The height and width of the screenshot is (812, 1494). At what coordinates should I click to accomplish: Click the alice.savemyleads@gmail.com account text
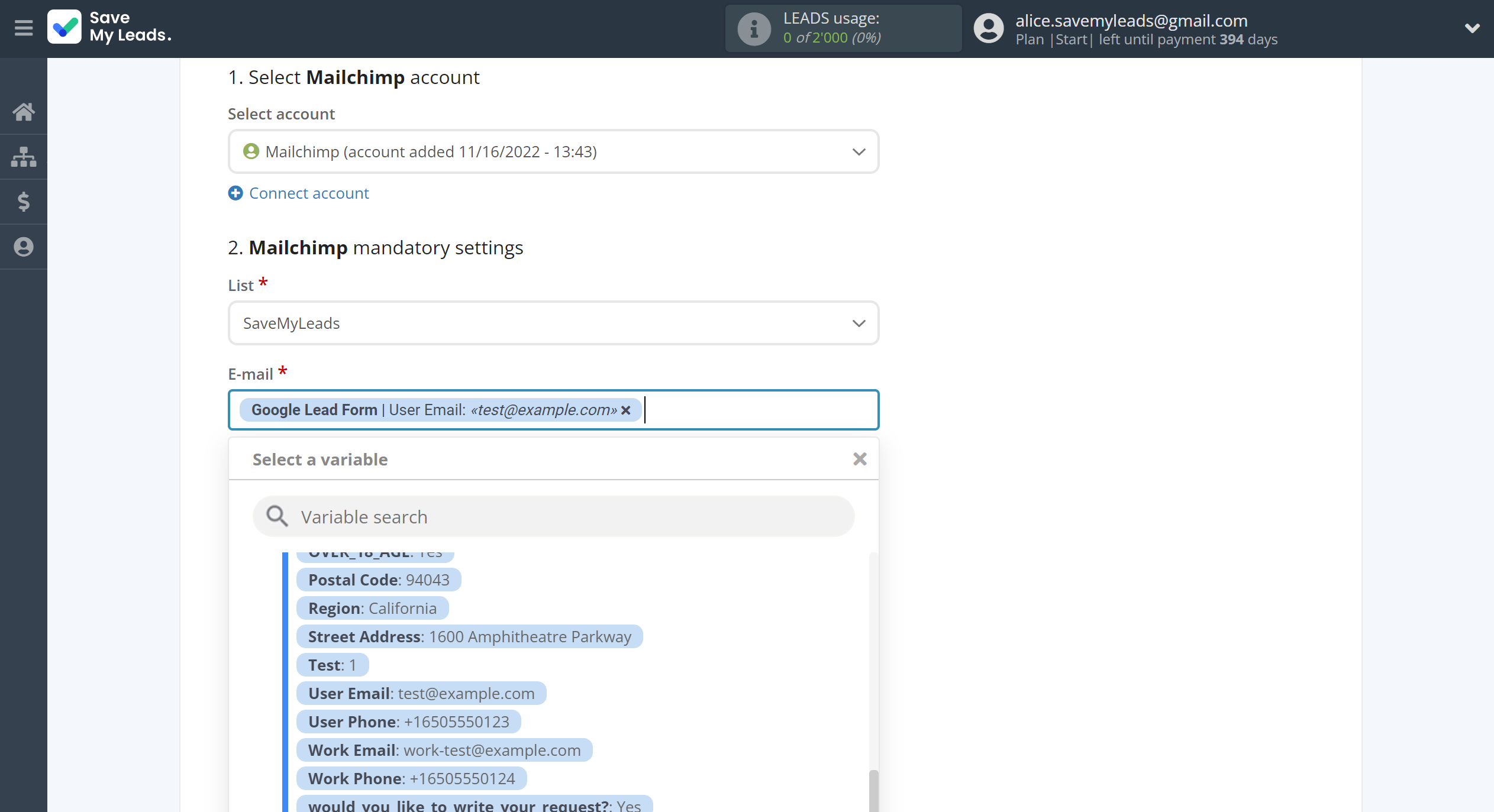pos(1131,21)
